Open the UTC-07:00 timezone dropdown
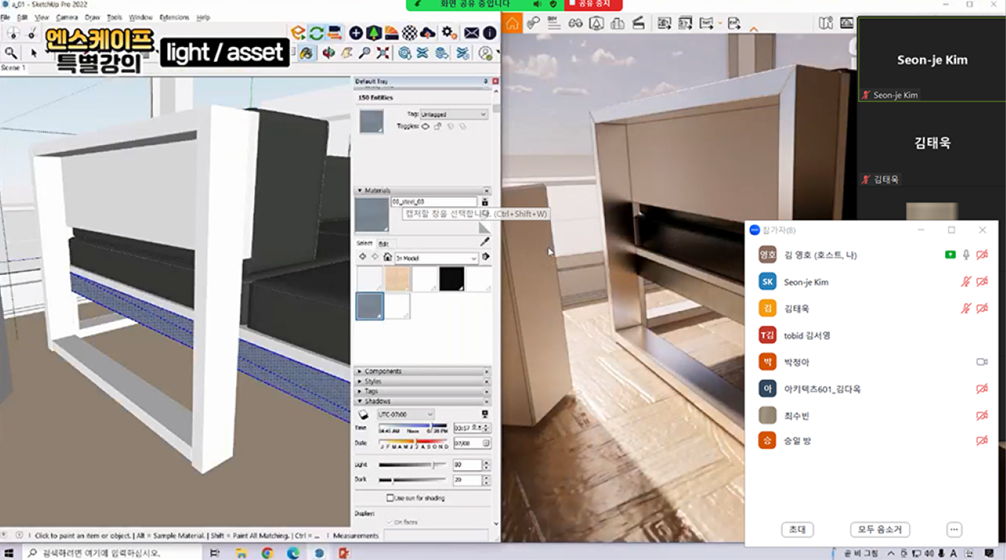 click(405, 414)
